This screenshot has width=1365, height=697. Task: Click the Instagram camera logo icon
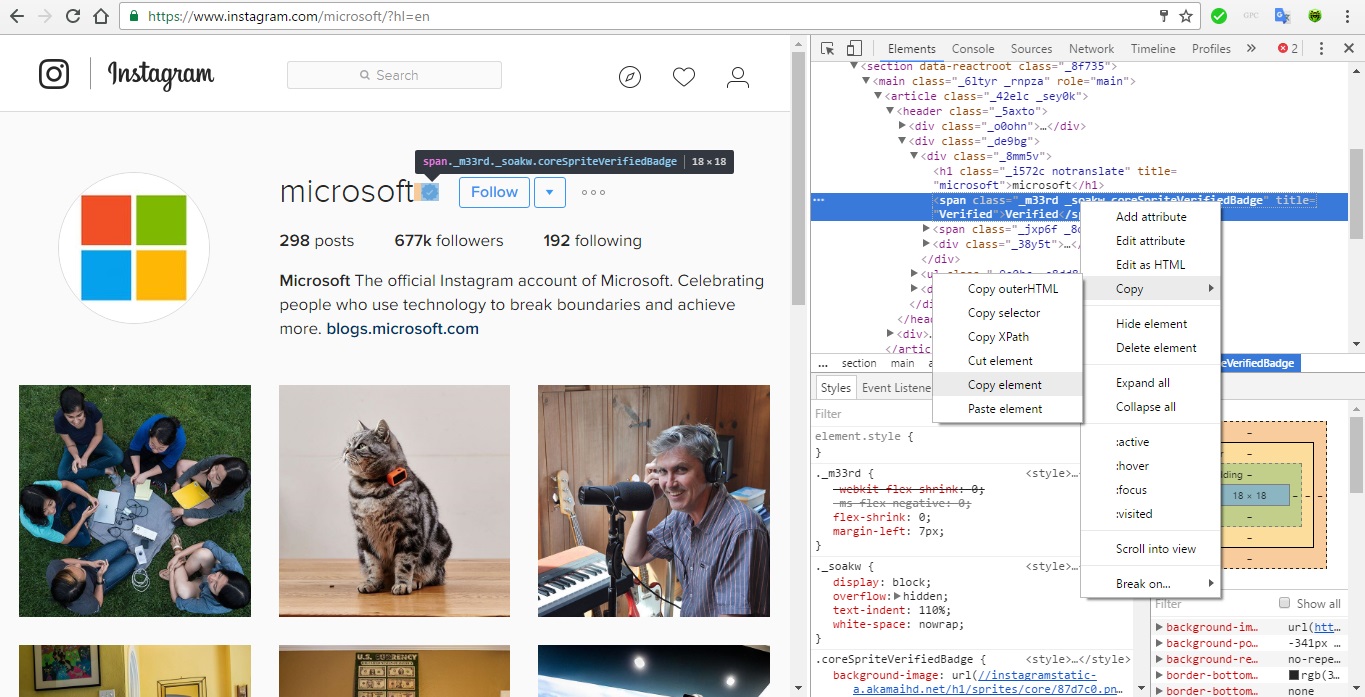54,75
